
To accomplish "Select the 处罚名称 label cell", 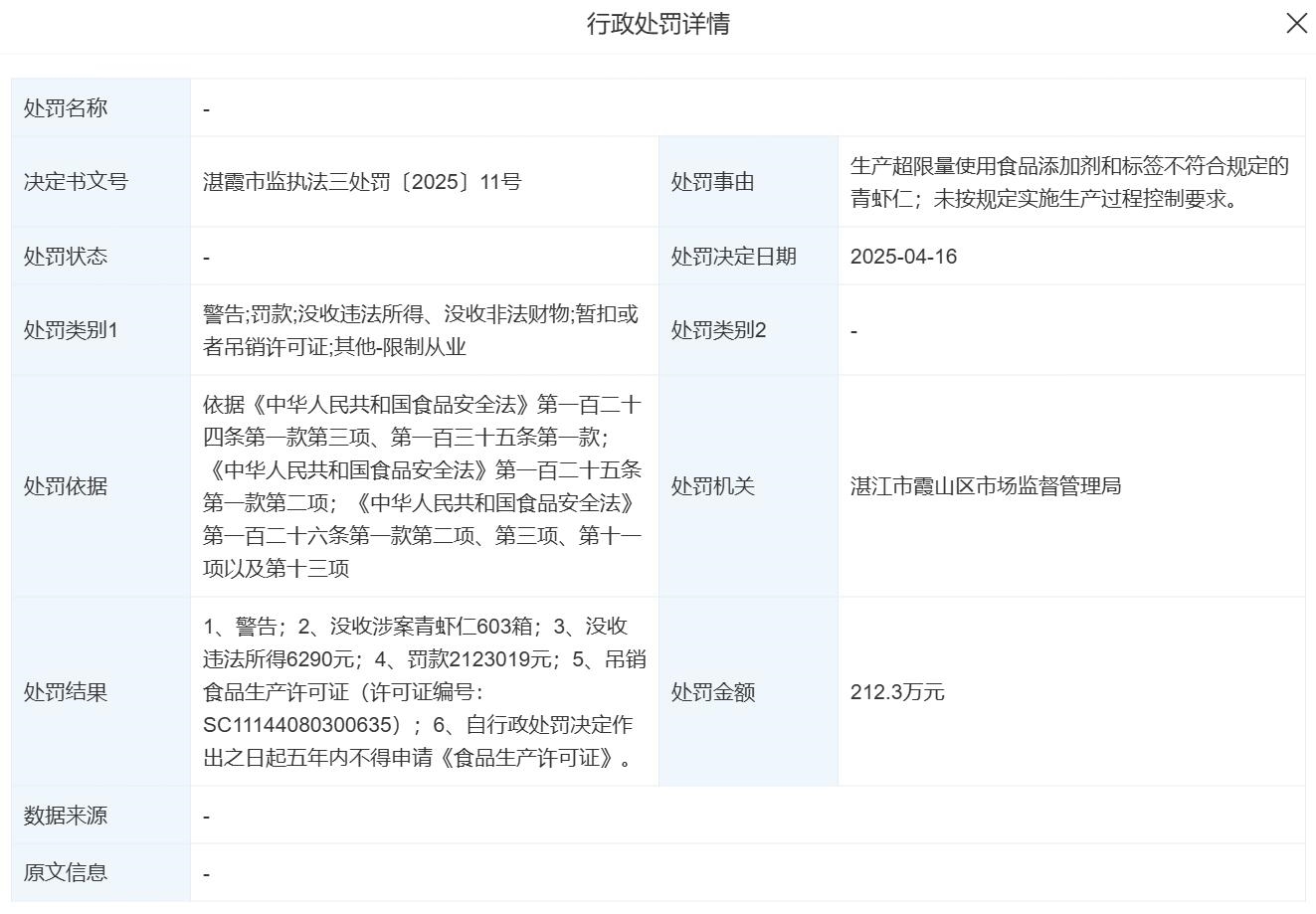I will [100, 108].
